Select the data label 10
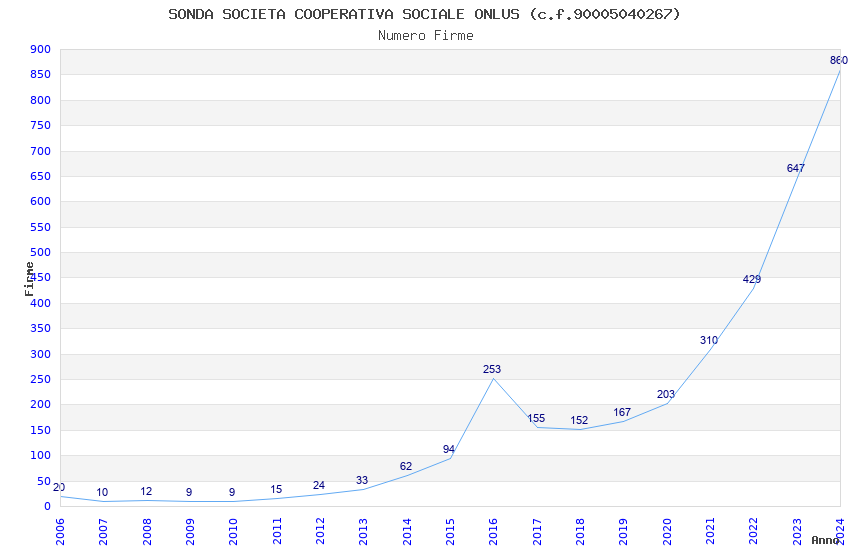This screenshot has width=850, height=550. [102, 493]
